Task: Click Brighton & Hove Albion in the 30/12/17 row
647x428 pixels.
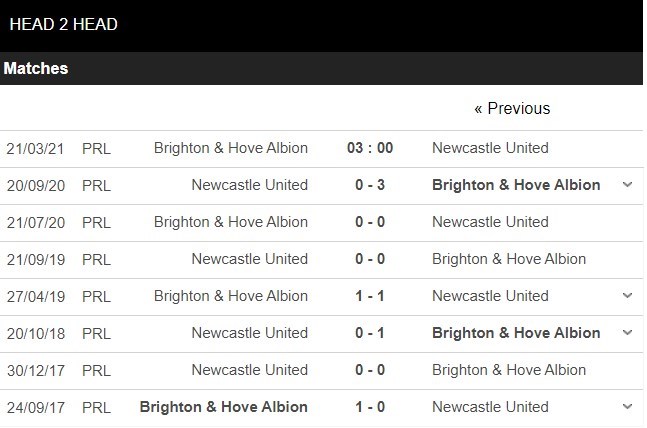Action: pos(509,370)
